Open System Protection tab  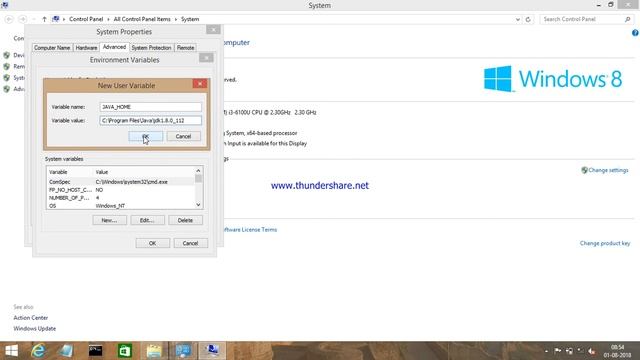click(x=151, y=48)
